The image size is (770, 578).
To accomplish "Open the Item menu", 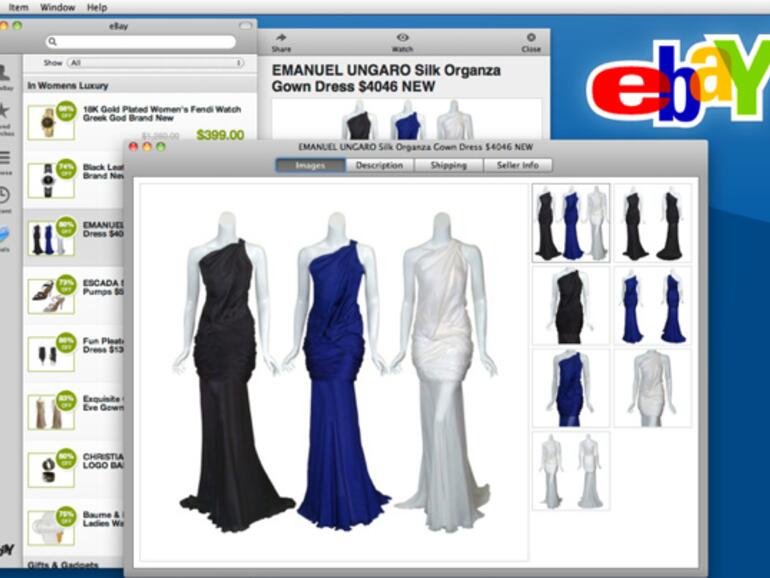I will coord(18,7).
